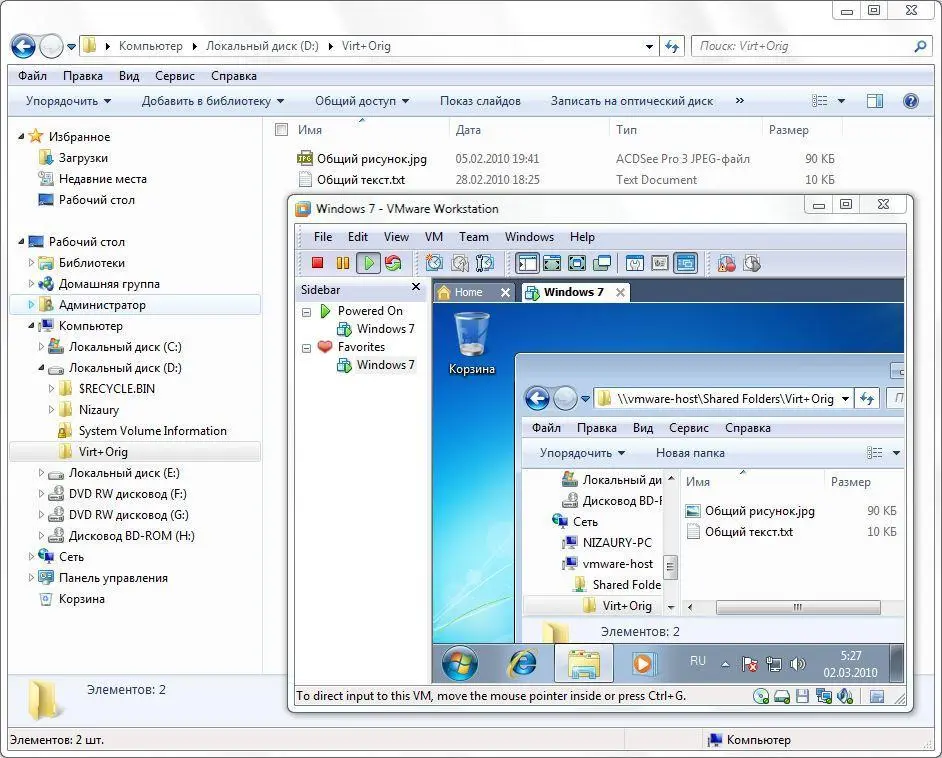Open Добавить в библиотеку dropdown
The height and width of the screenshot is (758, 942).
coord(213,101)
